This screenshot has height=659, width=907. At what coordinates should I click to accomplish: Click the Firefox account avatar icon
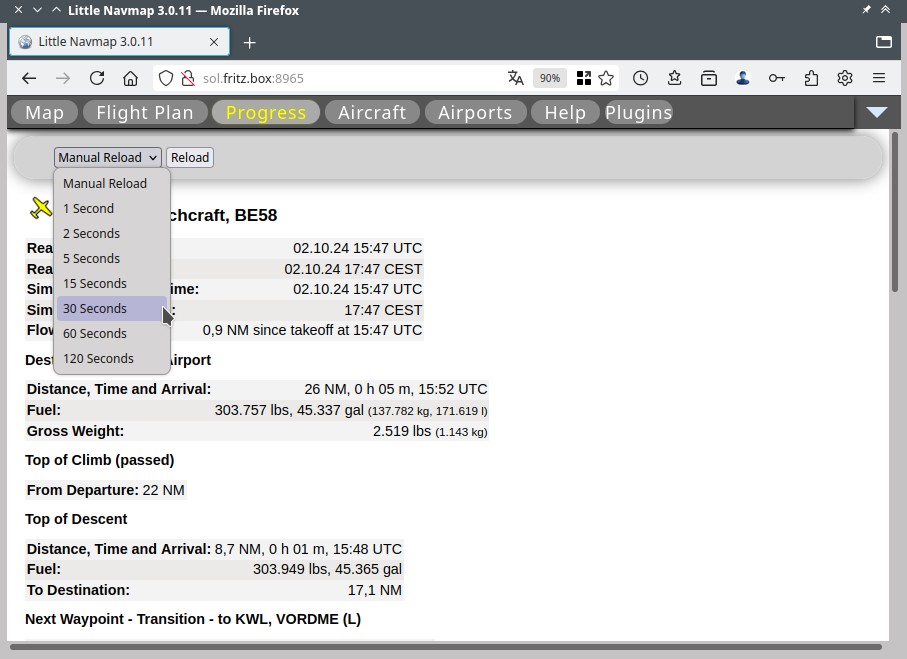[743, 78]
